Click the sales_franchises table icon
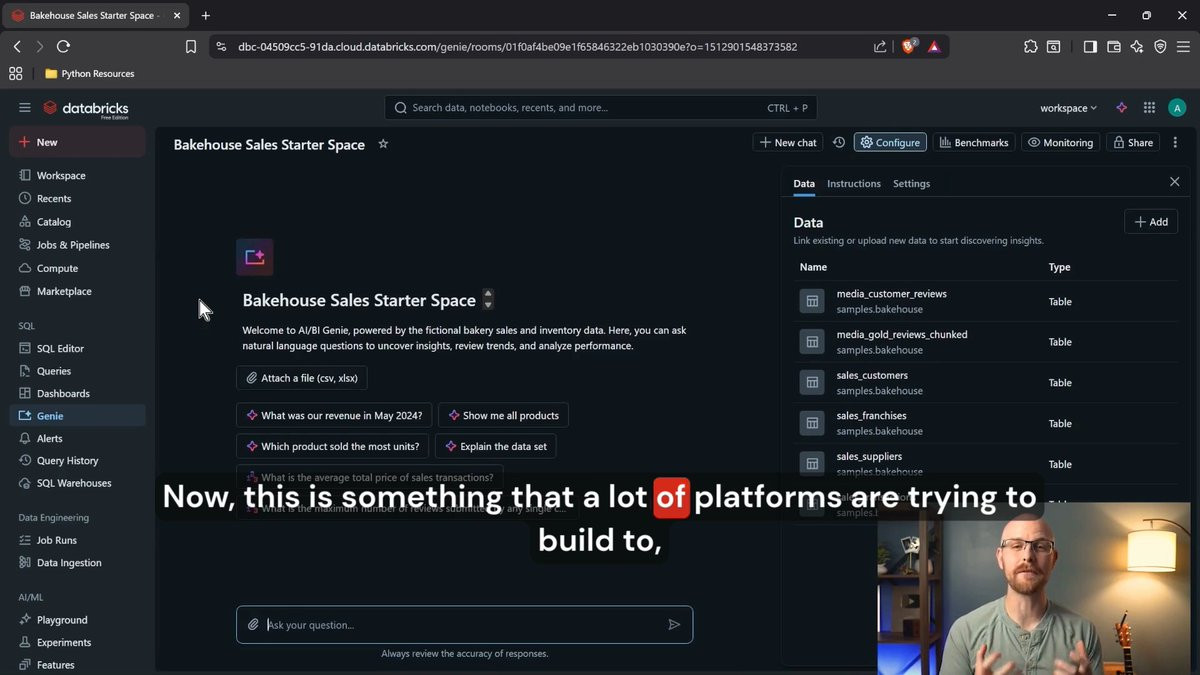The width and height of the screenshot is (1200, 675). (812, 423)
